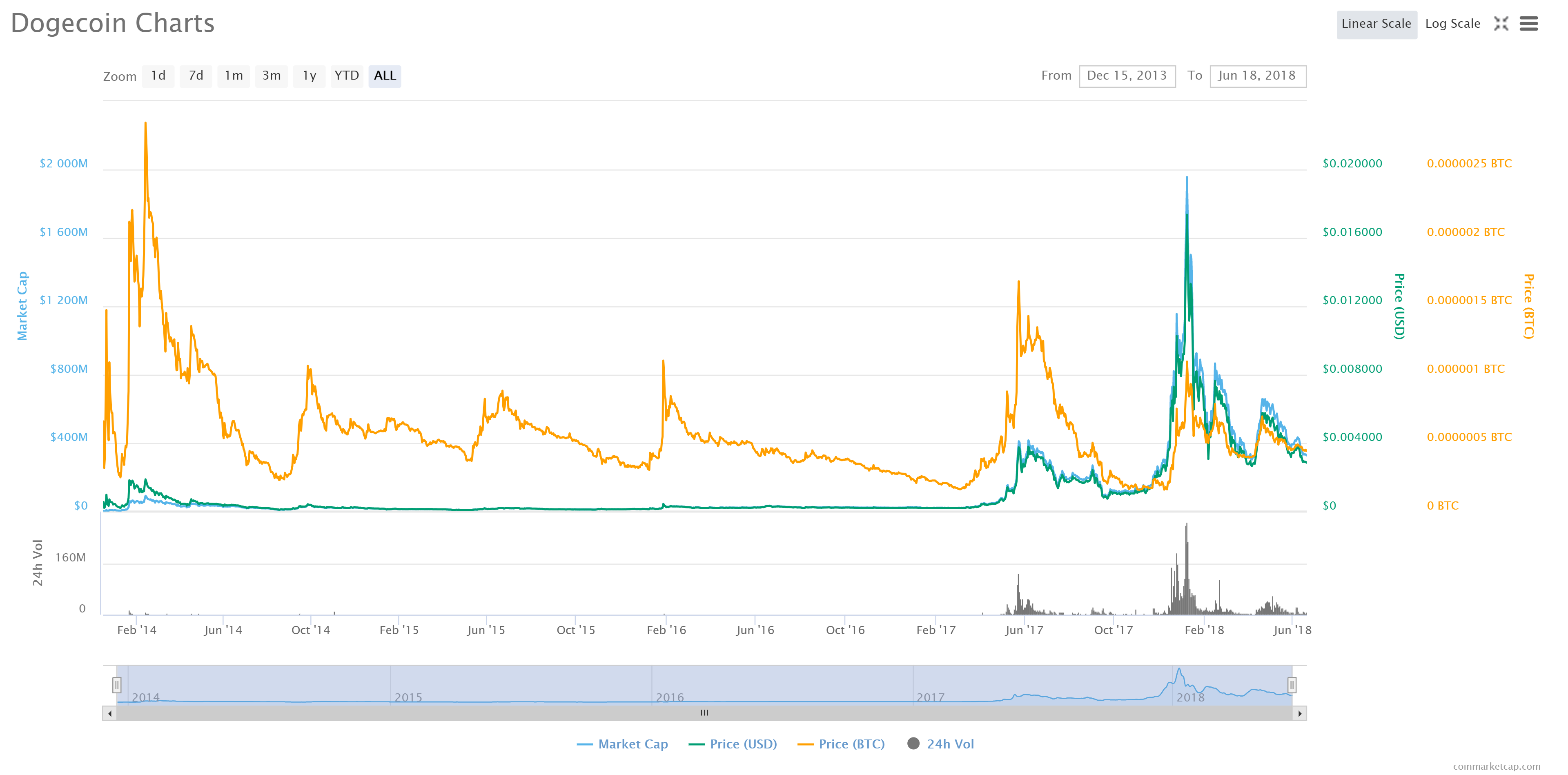This screenshot has height=775, width=1568.
Task: Click the $0.012000 price label
Action: 1352,301
